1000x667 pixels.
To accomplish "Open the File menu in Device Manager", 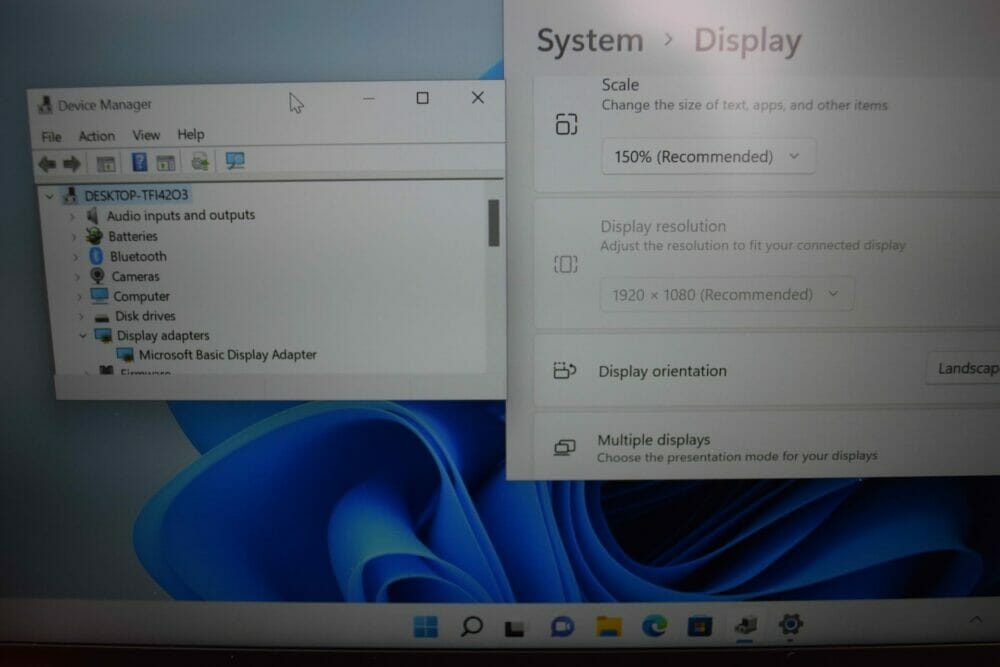I will (52, 136).
